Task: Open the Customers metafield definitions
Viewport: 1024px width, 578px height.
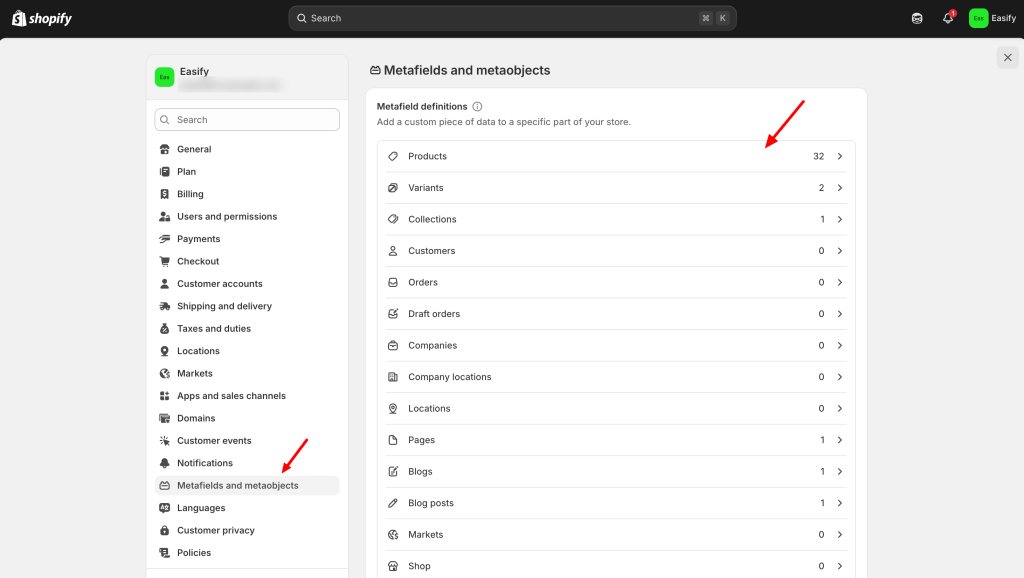Action: click(614, 251)
